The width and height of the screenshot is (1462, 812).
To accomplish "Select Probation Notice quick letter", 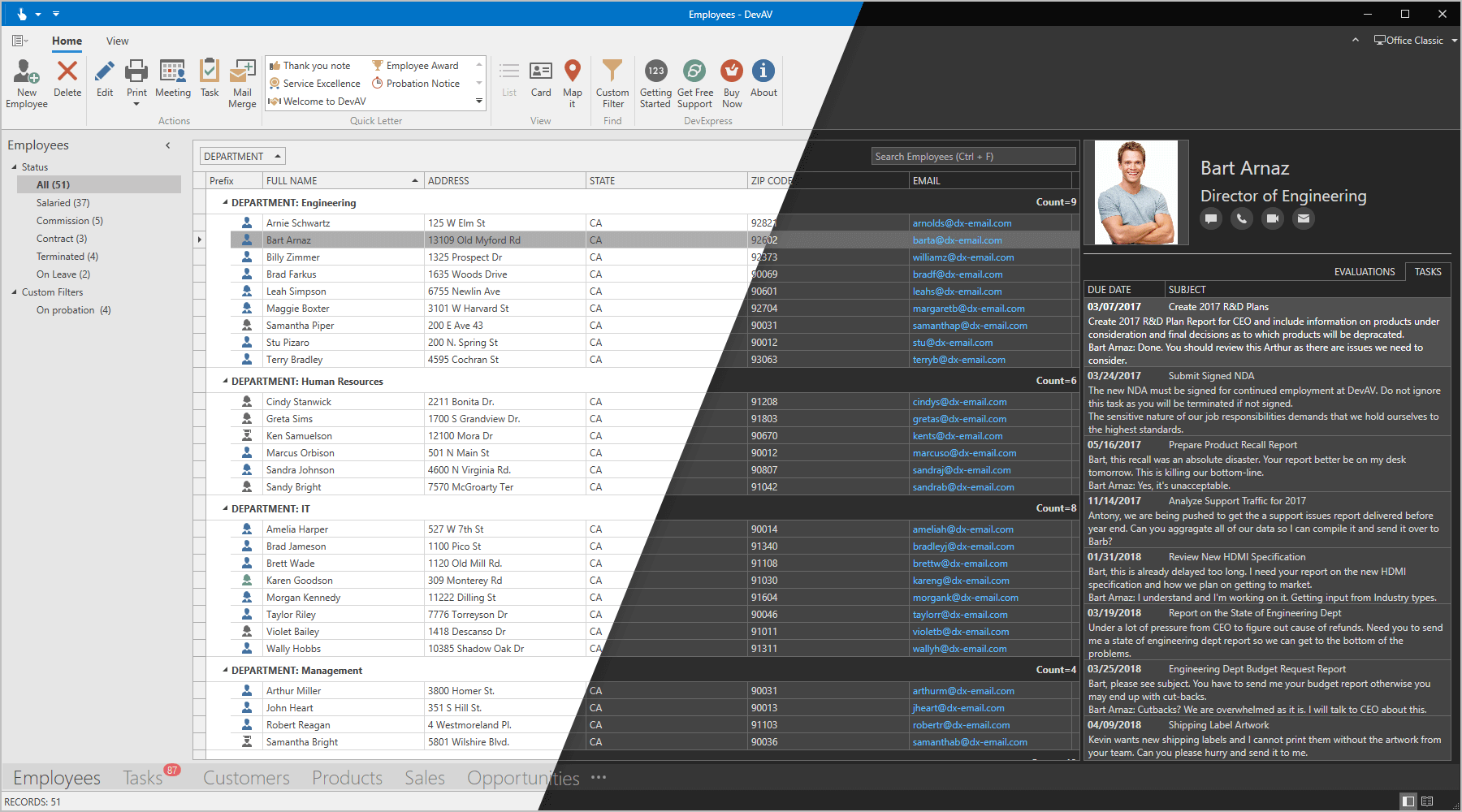I will tap(416, 84).
